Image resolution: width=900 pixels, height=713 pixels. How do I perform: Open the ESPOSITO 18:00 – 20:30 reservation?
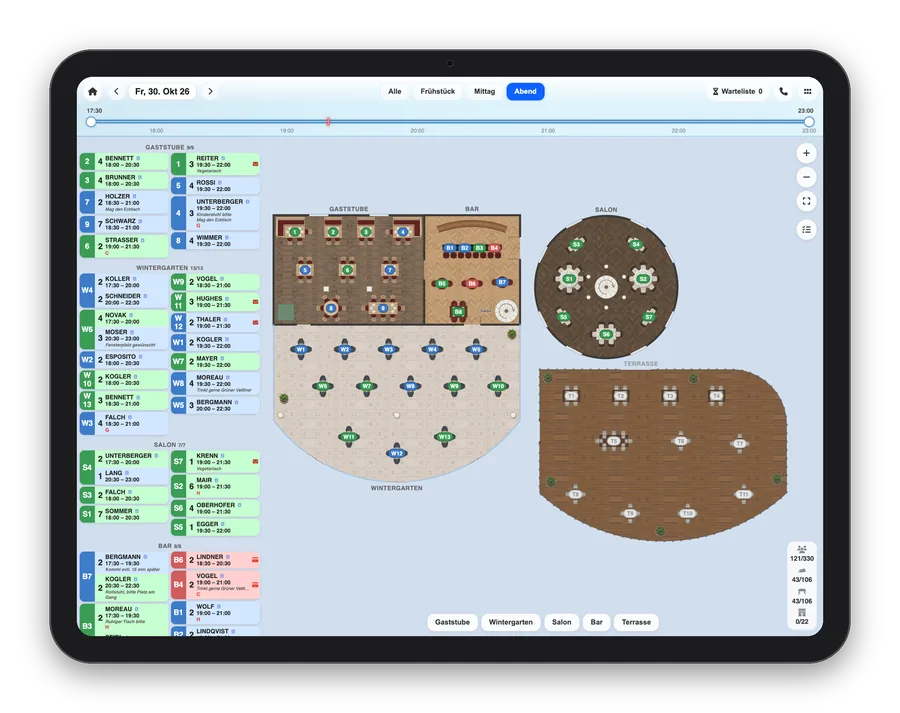coord(125,360)
